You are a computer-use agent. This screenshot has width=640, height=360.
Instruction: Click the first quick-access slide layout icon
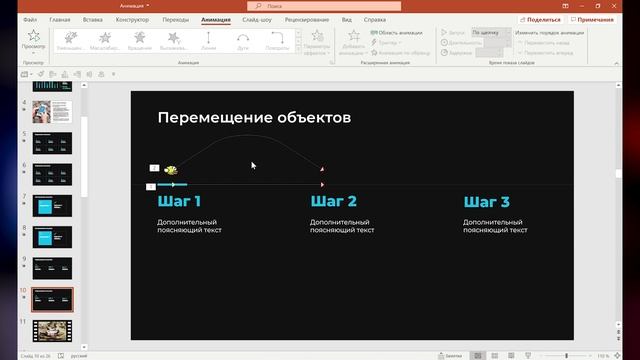pos(24,74)
